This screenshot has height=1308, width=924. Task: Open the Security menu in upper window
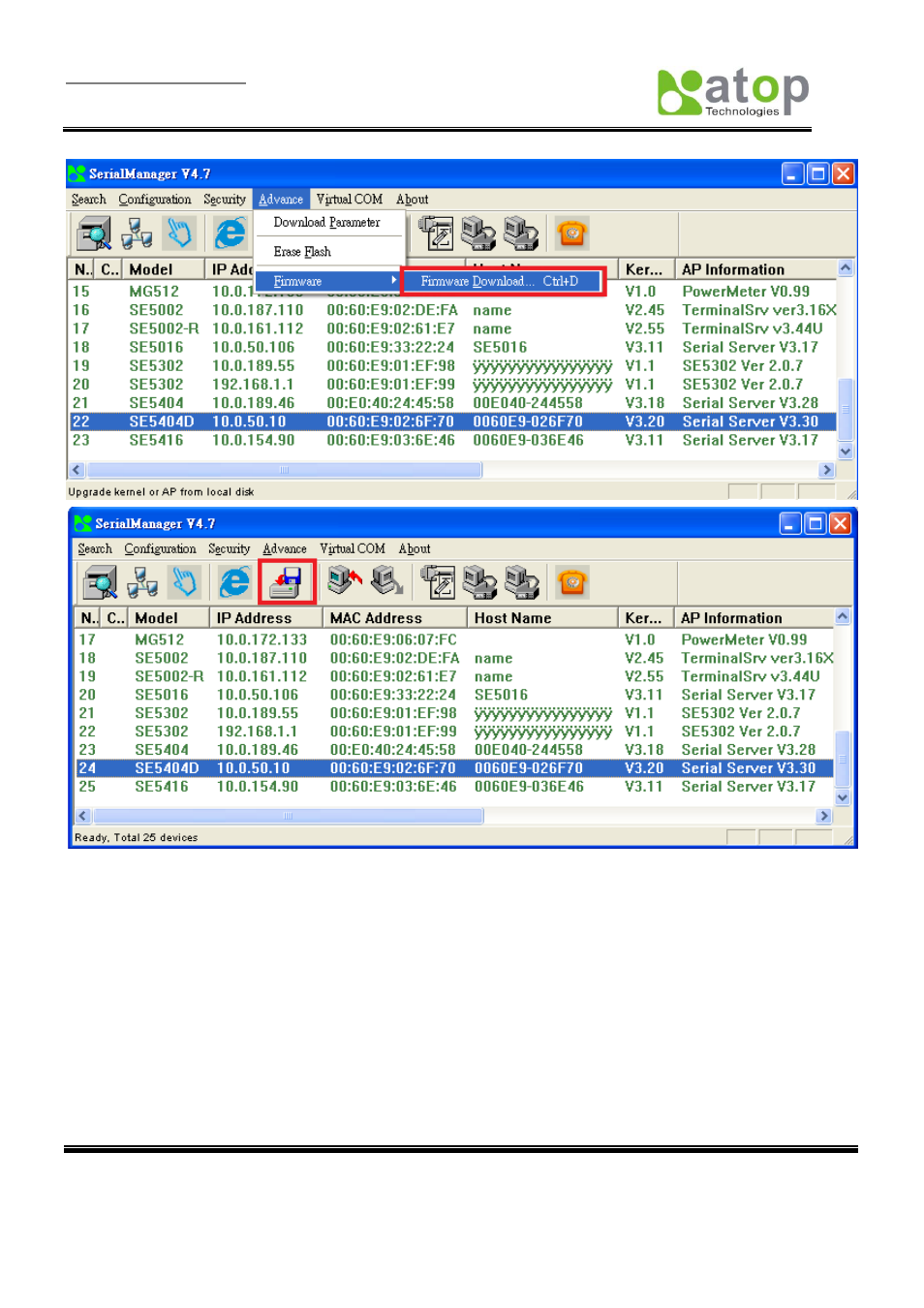[225, 200]
